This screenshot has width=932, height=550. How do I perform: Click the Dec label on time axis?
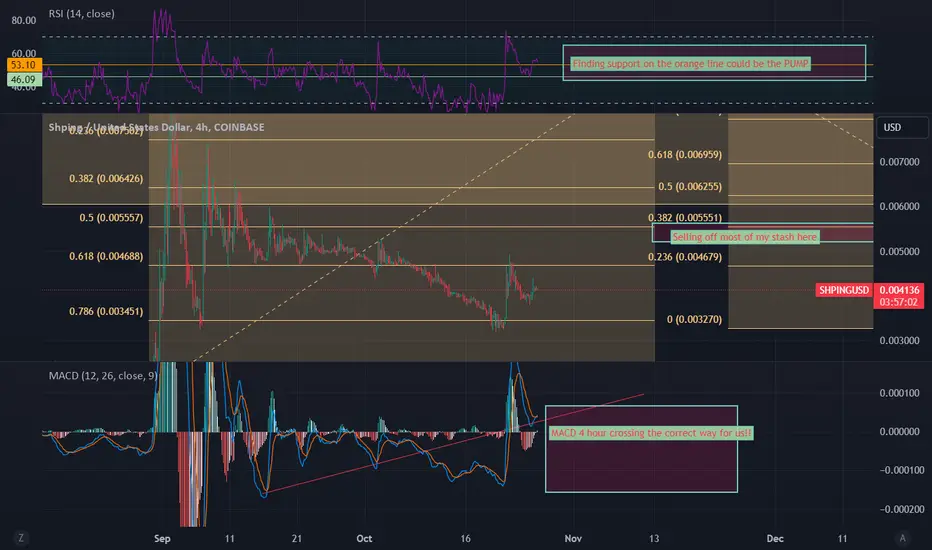coord(775,538)
